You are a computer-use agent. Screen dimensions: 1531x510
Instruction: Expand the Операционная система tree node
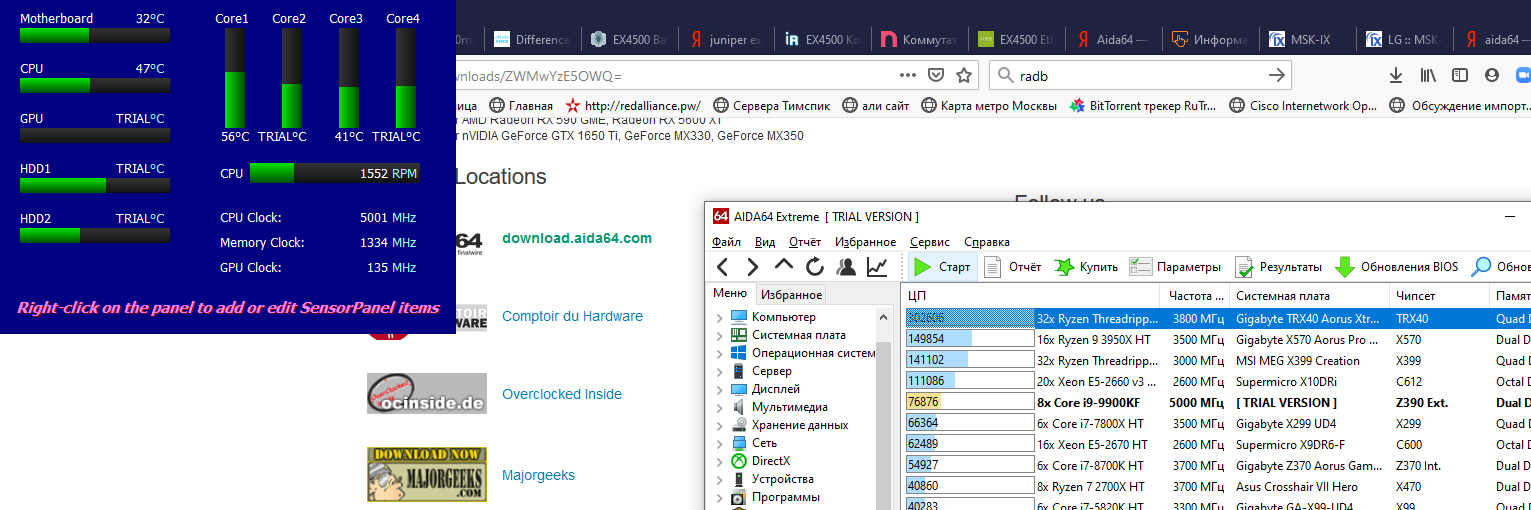pyautogui.click(x=720, y=353)
